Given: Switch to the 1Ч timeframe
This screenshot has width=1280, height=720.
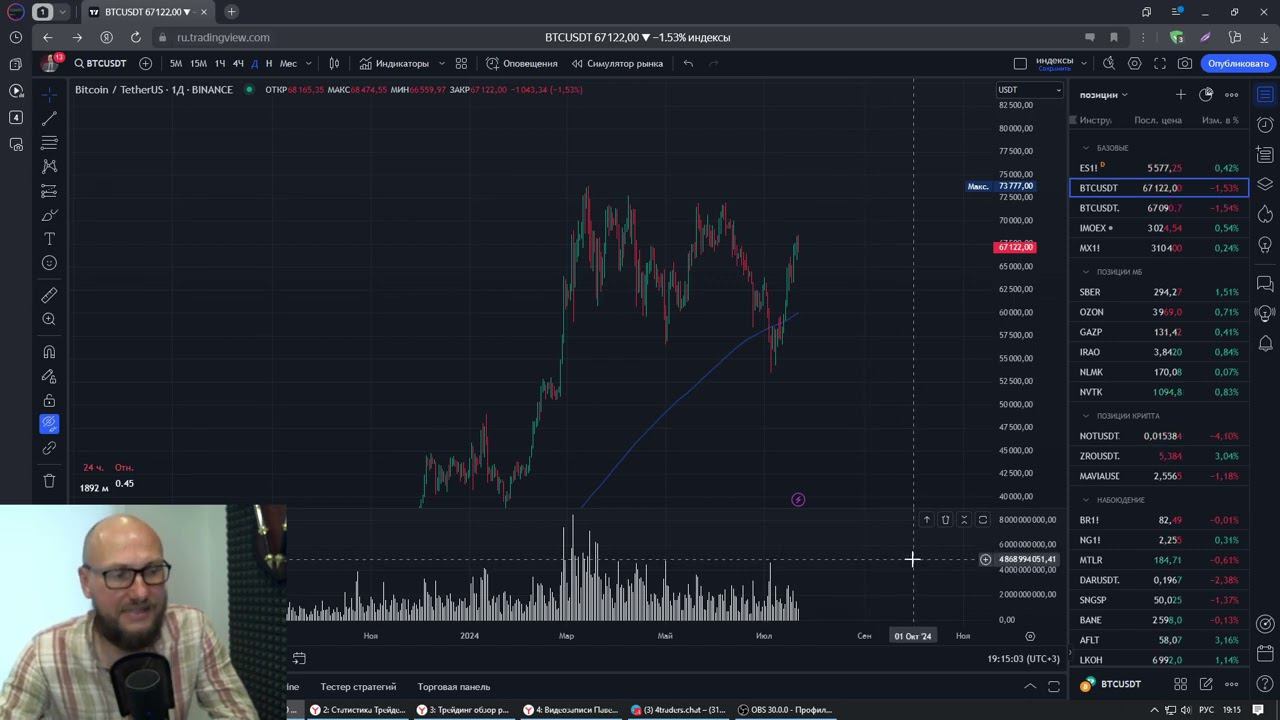Looking at the screenshot, I should pyautogui.click(x=220, y=63).
